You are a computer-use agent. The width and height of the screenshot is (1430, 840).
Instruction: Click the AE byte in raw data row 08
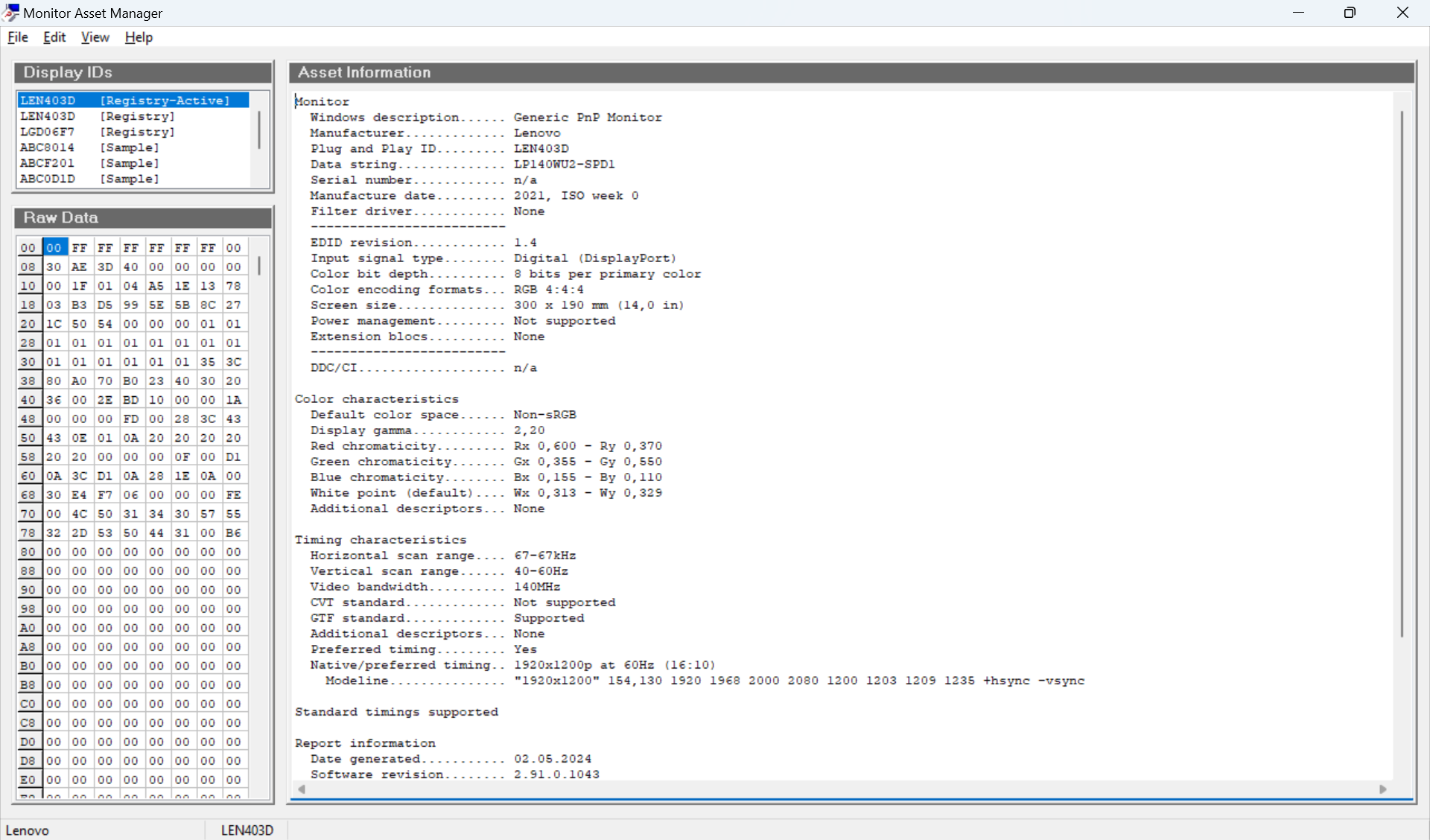coord(79,267)
